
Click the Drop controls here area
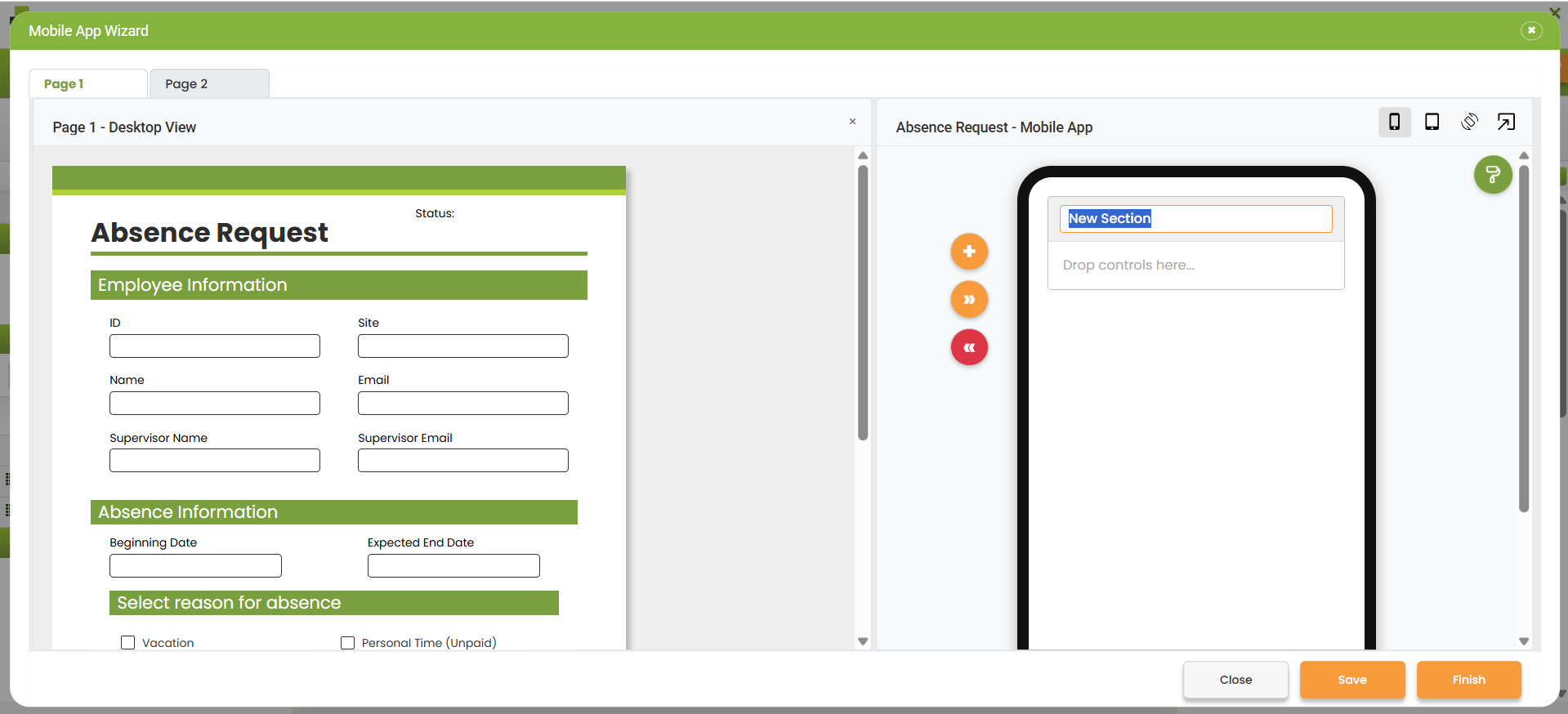[x=1195, y=266]
